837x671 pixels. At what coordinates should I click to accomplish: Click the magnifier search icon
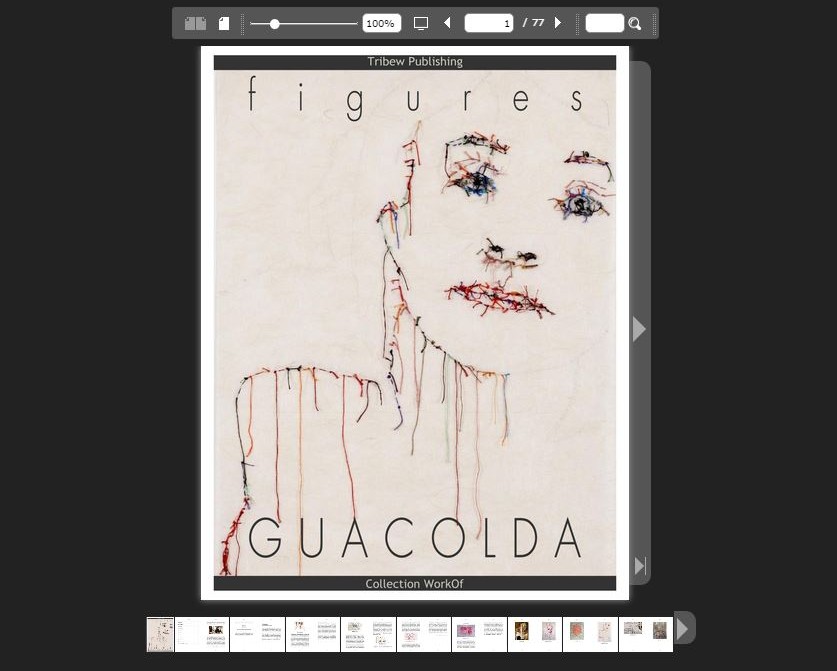pos(635,23)
